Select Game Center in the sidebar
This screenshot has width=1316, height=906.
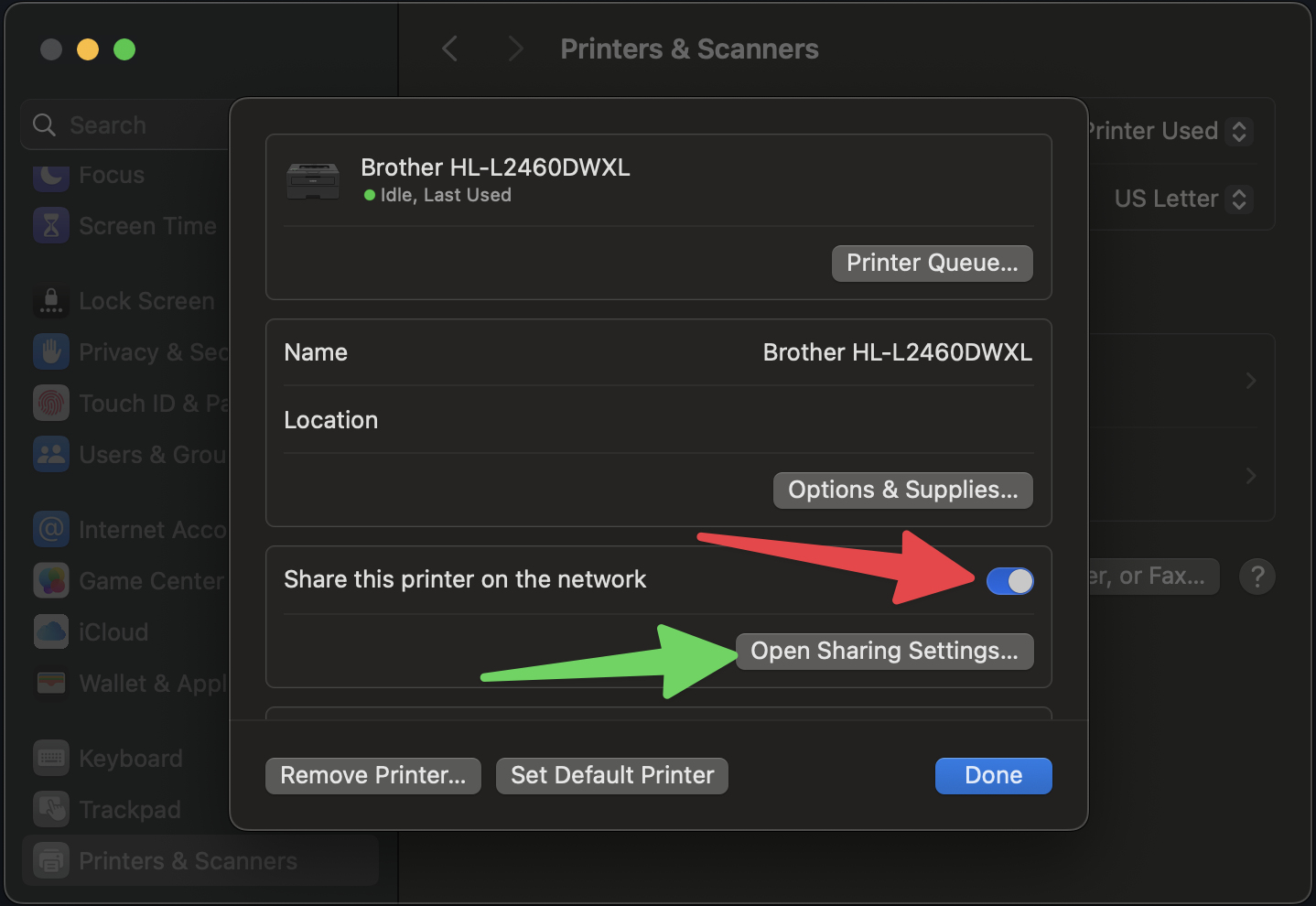tap(151, 581)
